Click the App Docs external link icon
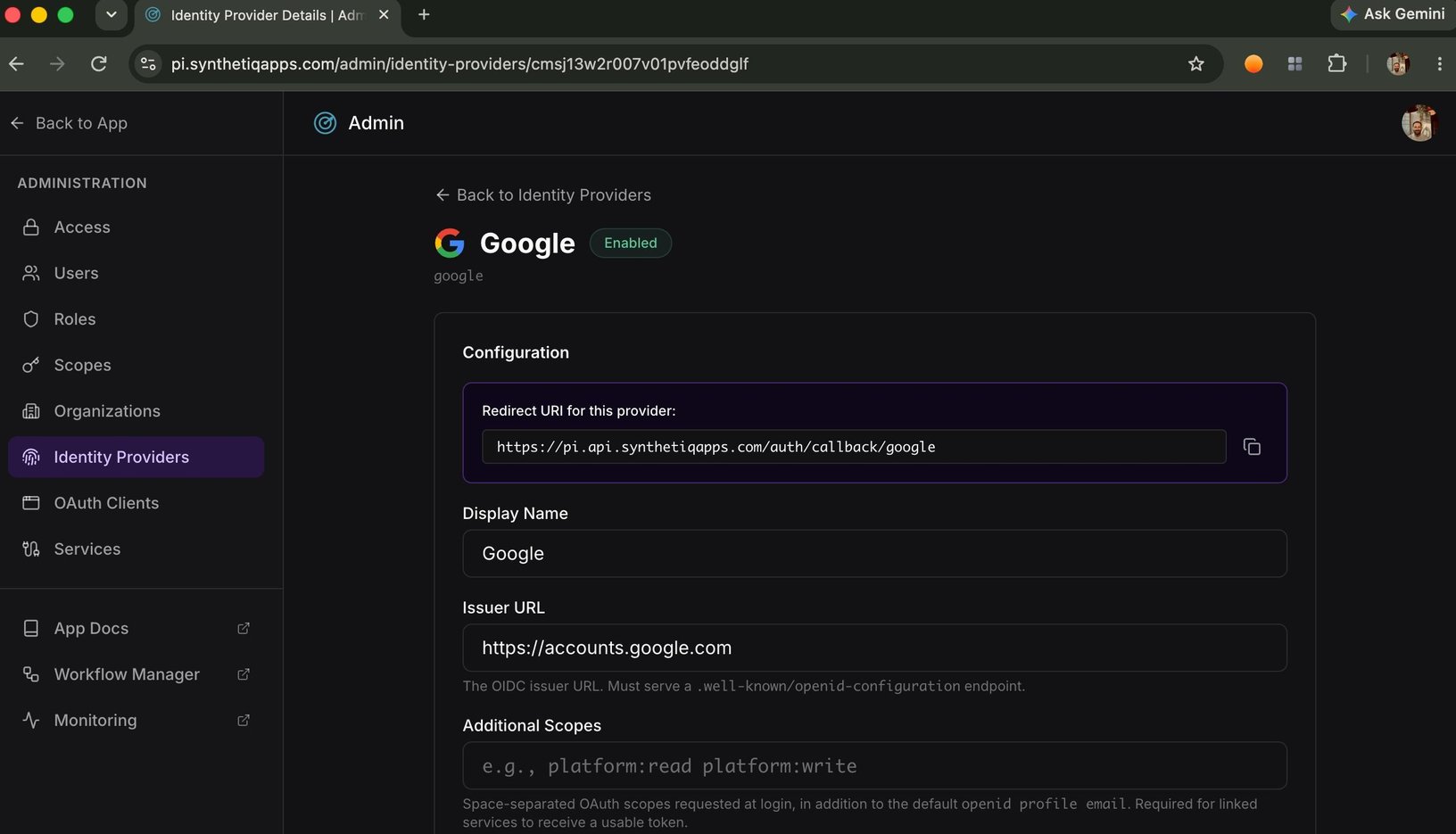 point(244,628)
